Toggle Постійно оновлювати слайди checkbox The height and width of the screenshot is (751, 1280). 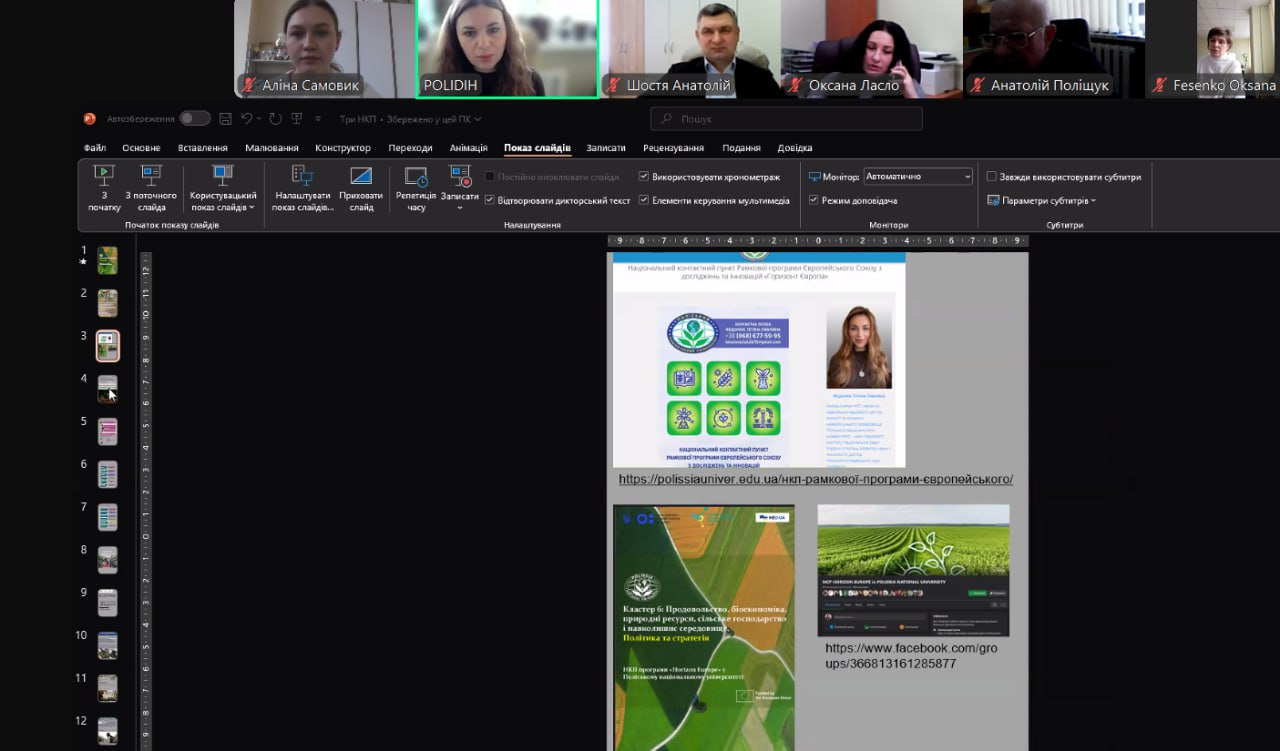click(489, 177)
